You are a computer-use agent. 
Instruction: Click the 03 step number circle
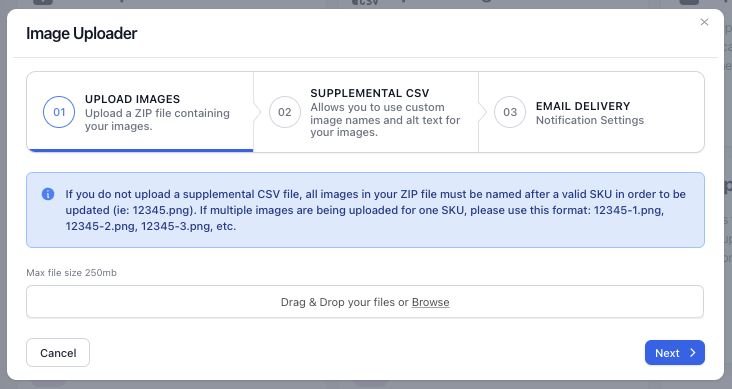click(x=510, y=112)
